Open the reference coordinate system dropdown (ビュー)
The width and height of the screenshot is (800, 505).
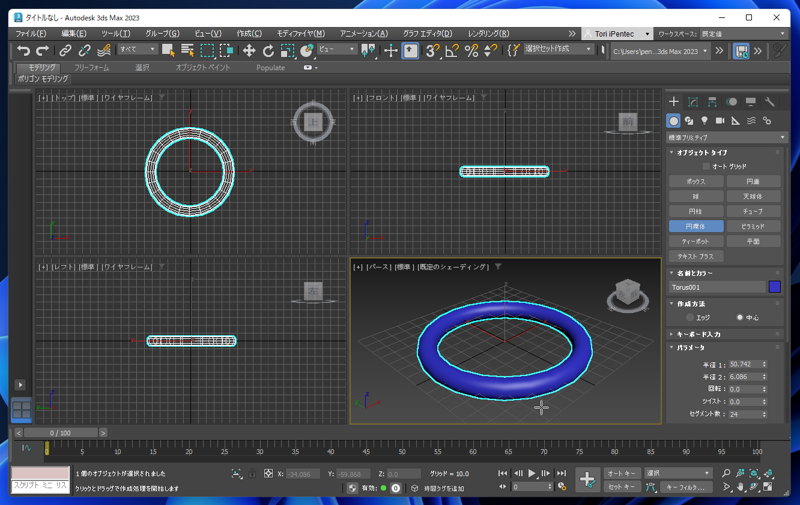point(337,49)
